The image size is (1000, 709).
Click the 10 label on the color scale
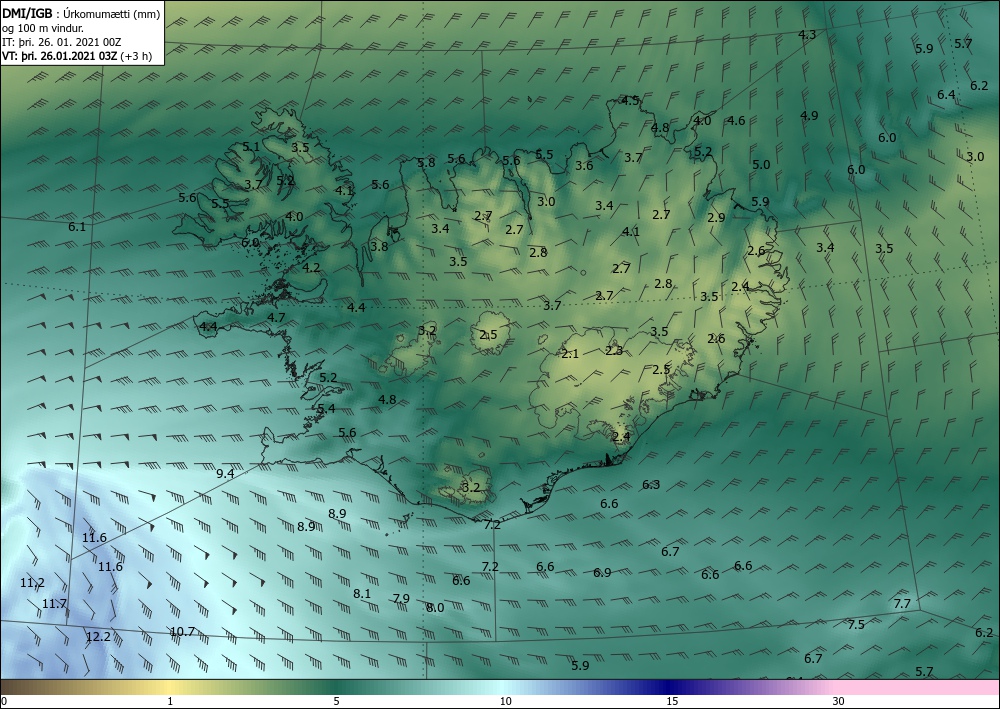(x=505, y=702)
